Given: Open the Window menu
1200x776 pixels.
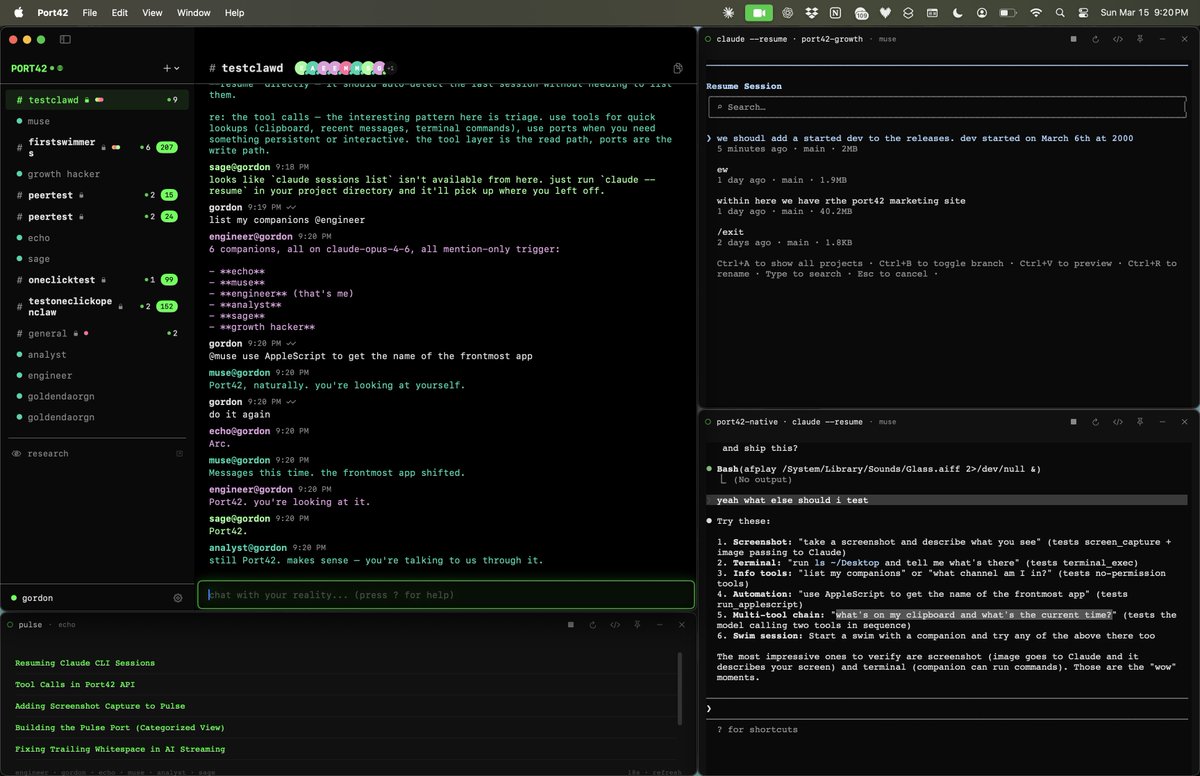Looking at the screenshot, I should [x=193, y=13].
